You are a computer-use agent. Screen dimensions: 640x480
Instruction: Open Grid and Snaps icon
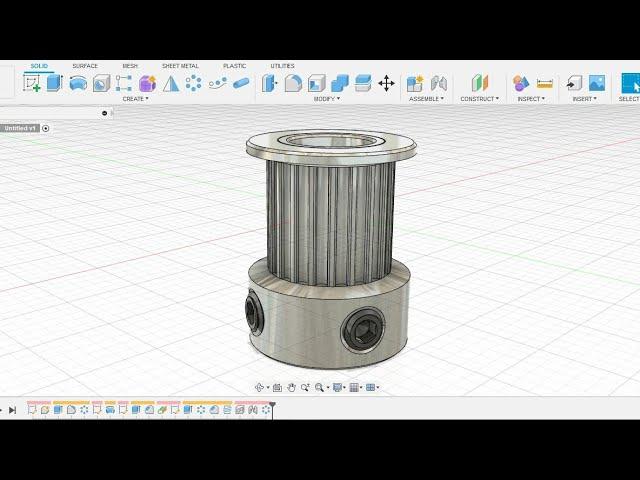pyautogui.click(x=354, y=387)
